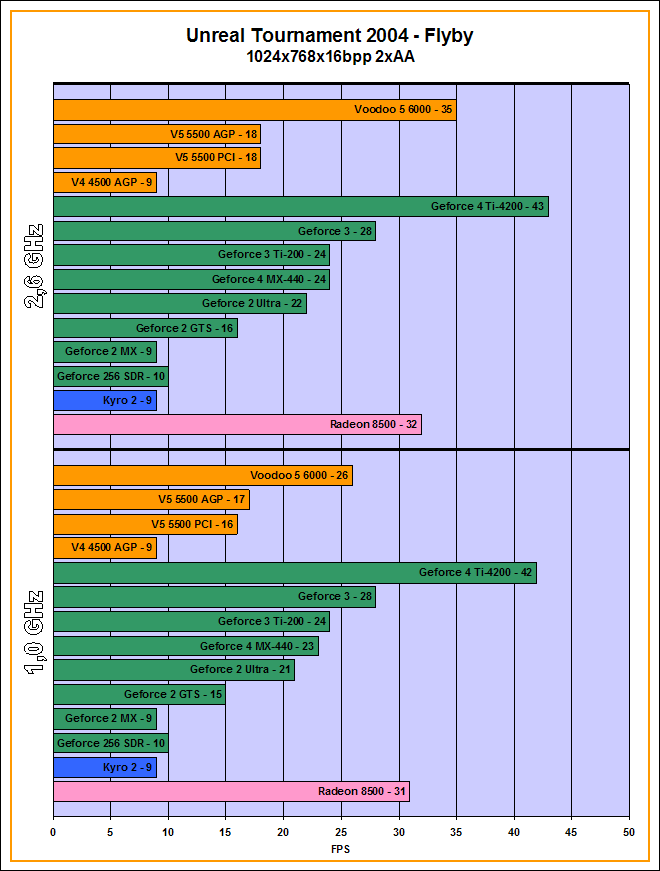Pick the 'Geforce 4 Ti-4200 - 42' bar
This screenshot has height=871, width=660.
tap(294, 573)
